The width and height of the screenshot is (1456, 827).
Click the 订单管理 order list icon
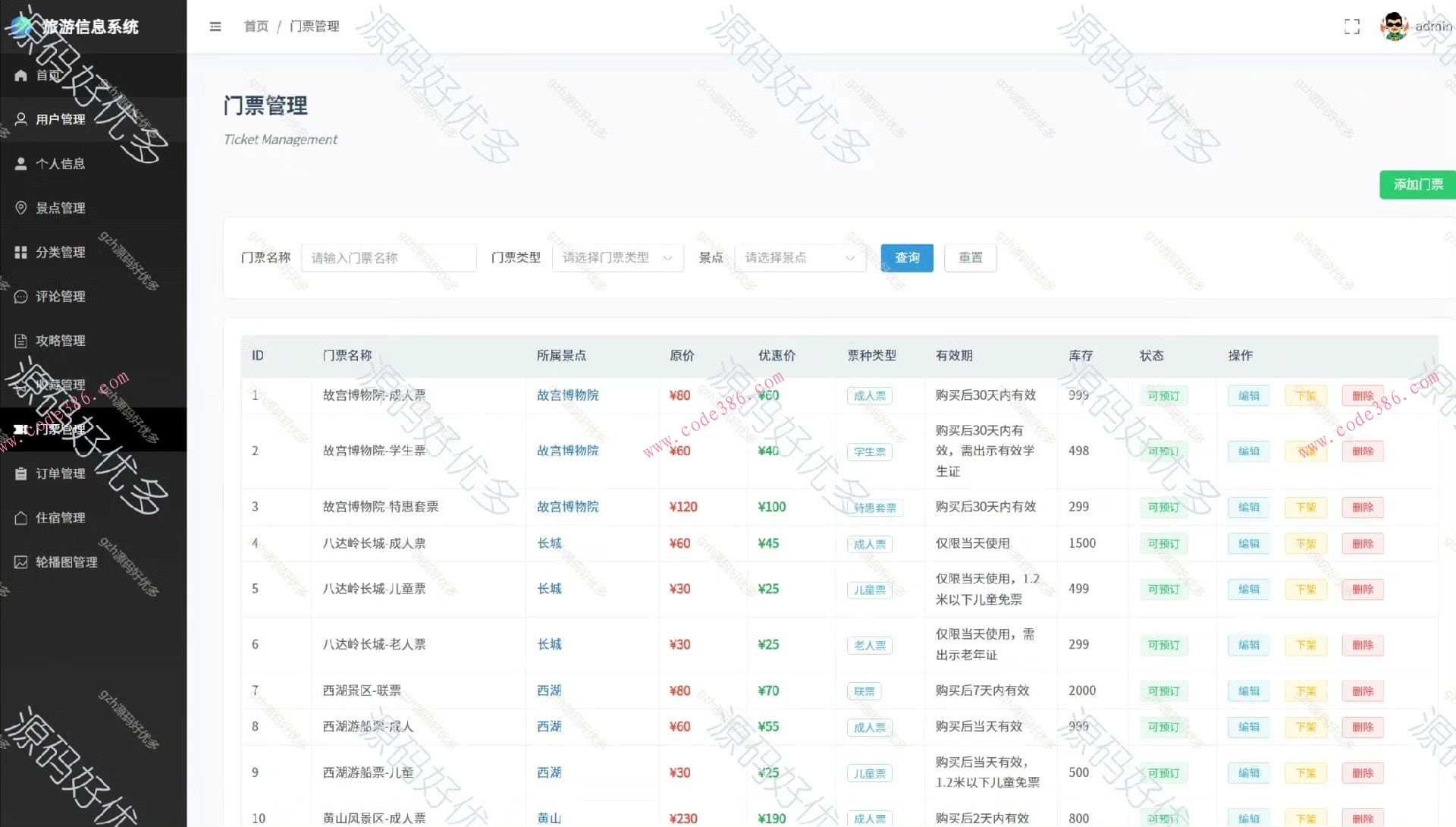coord(20,473)
